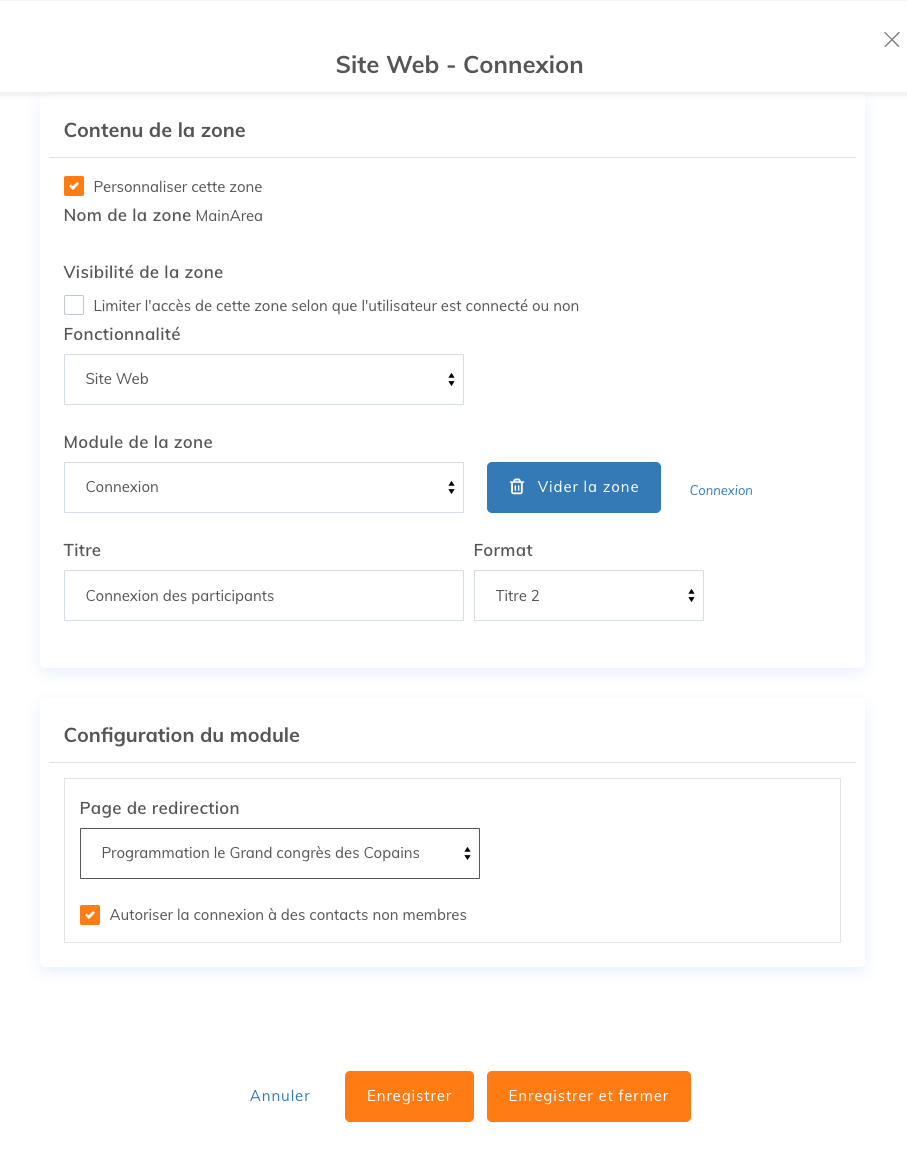Click the Contenu de la zone section heading
The image size is (907, 1152).
click(154, 131)
